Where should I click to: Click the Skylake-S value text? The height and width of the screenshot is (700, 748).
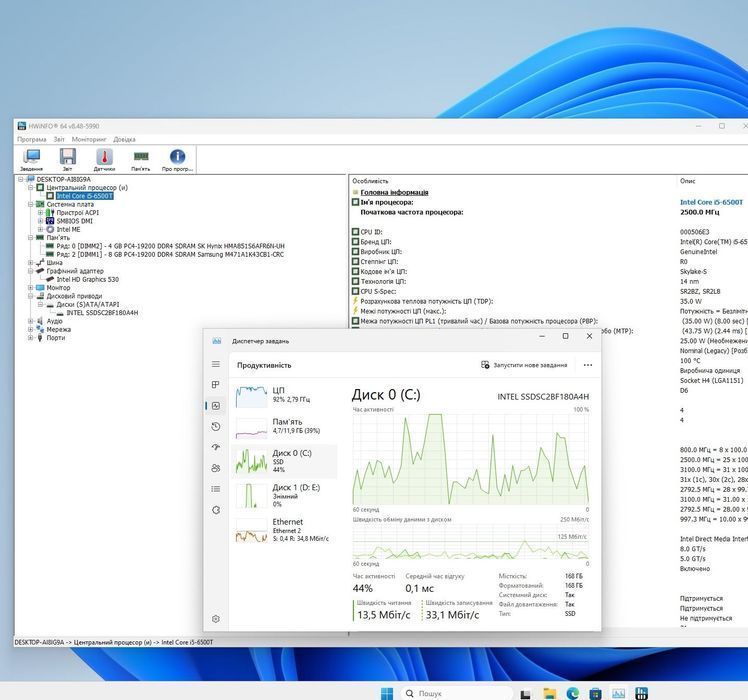click(694, 272)
